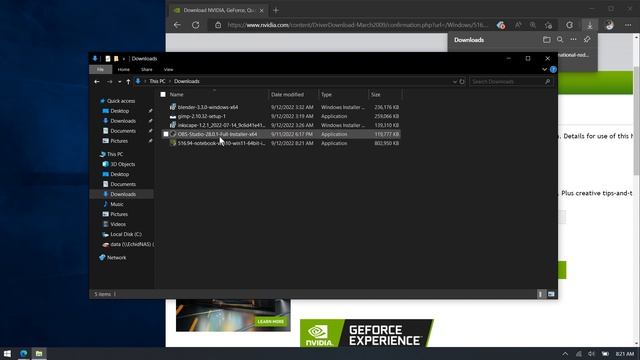This screenshot has width=640, height=360.
Task: Click File Explorer icon on taskbar
Action: pyautogui.click(x=39, y=353)
